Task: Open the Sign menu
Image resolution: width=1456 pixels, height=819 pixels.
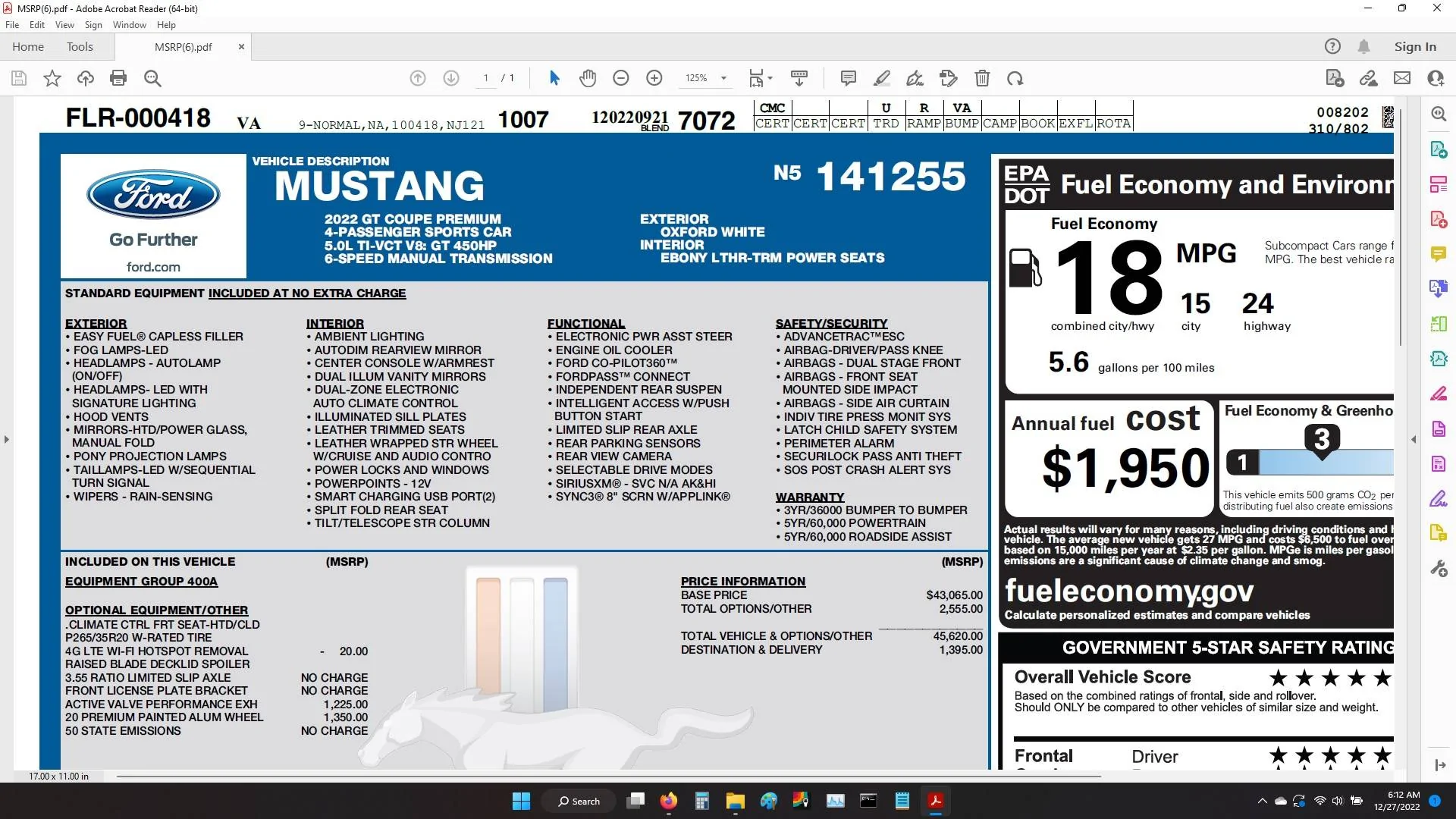Action: [93, 25]
